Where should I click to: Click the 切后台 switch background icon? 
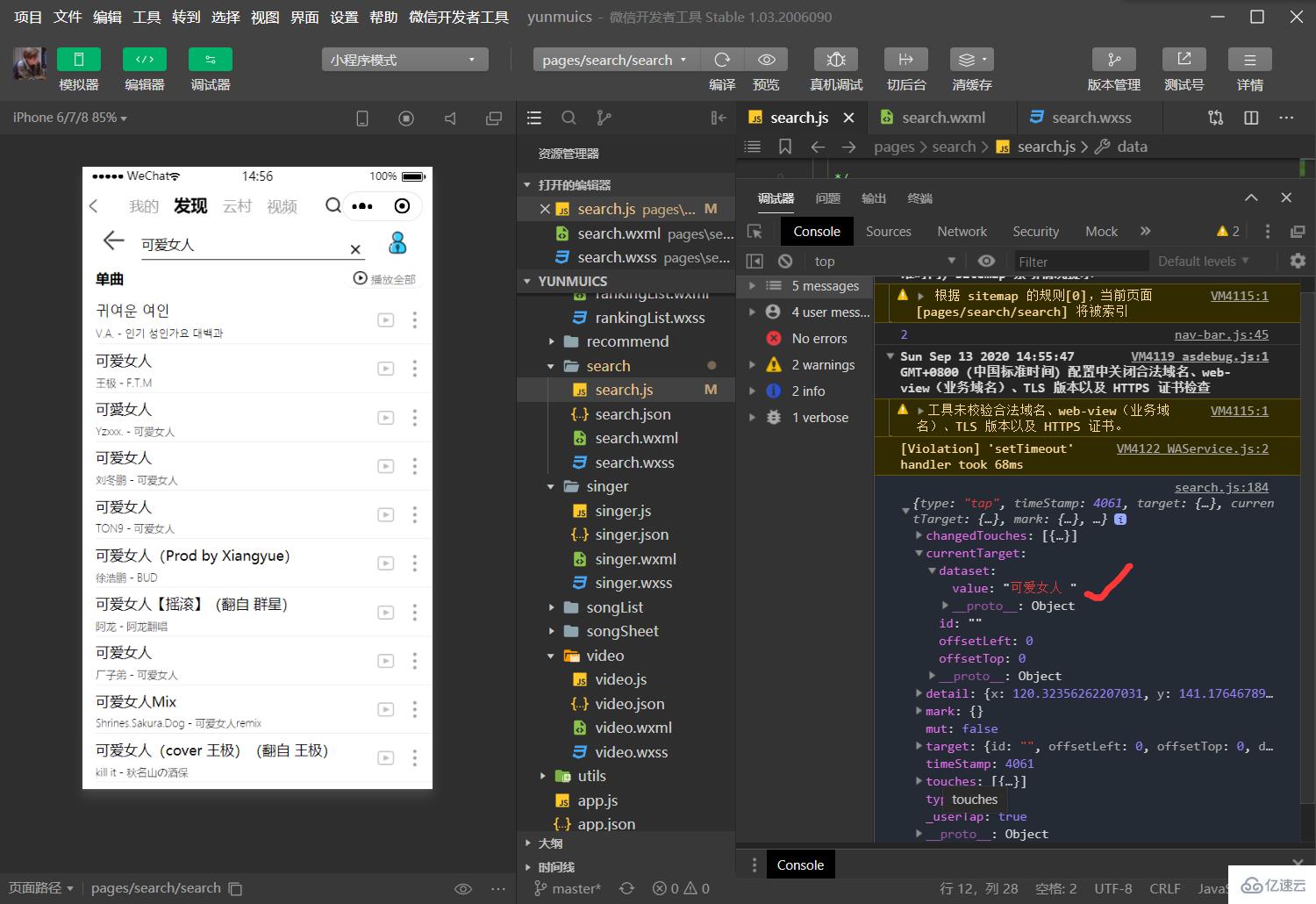point(906,60)
